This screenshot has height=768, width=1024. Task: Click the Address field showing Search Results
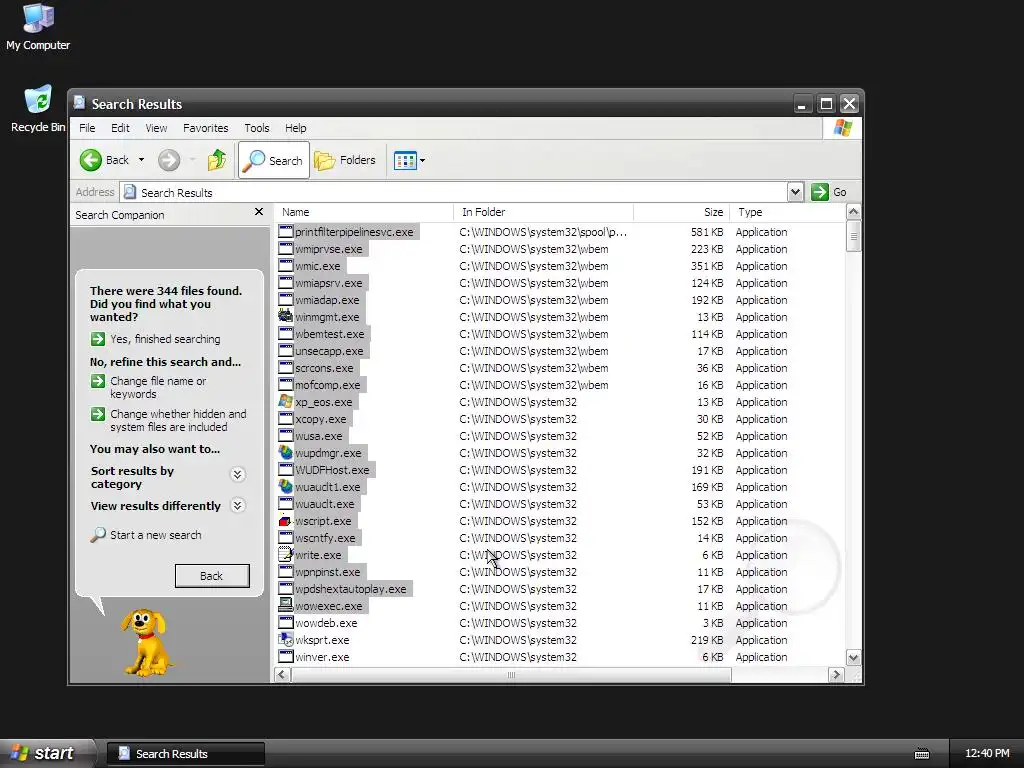pos(455,192)
